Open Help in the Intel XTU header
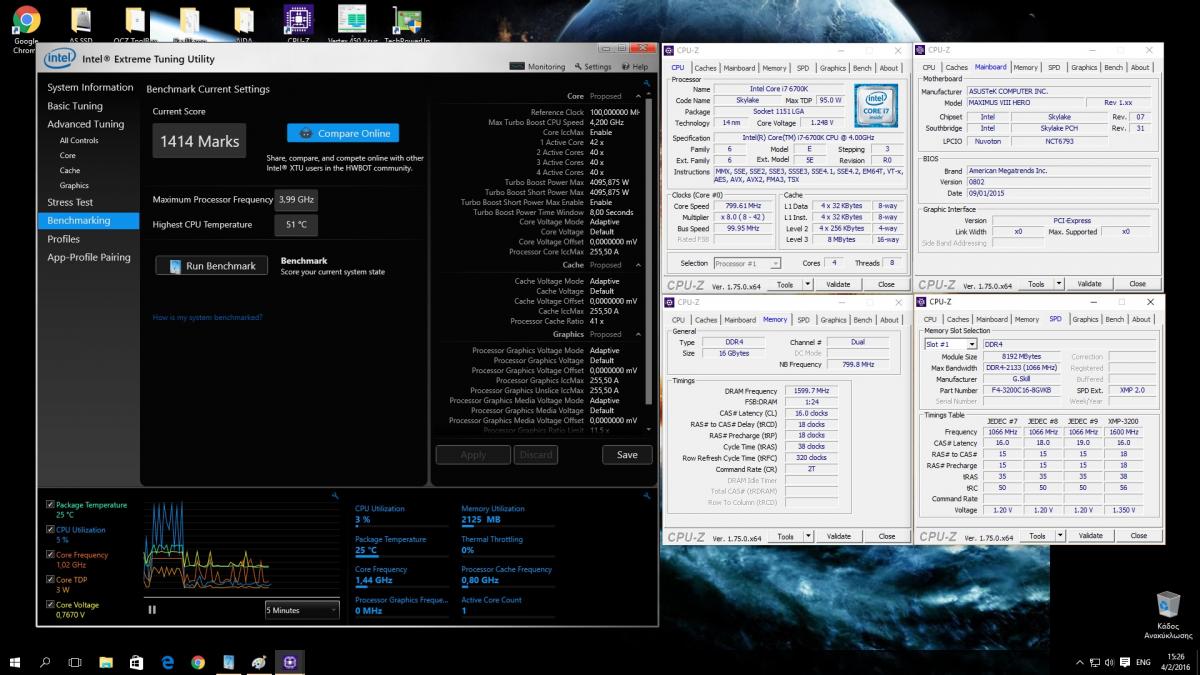 pyautogui.click(x=634, y=67)
